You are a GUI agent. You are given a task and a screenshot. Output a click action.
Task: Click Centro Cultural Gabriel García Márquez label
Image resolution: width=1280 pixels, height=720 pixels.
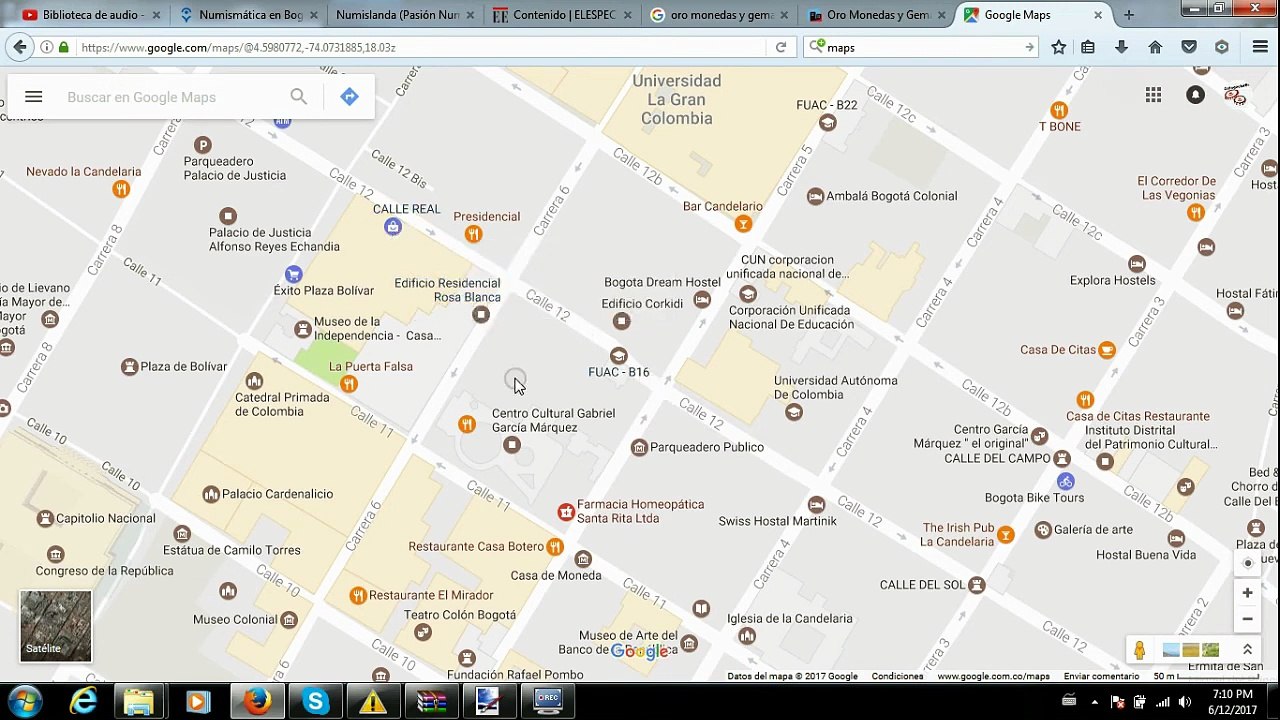(x=553, y=420)
